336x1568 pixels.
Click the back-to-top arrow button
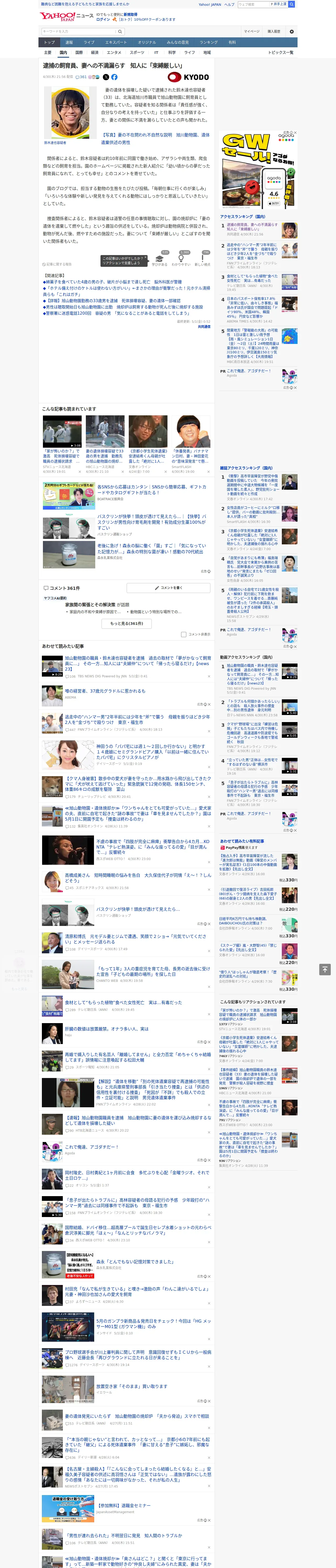click(325, 970)
